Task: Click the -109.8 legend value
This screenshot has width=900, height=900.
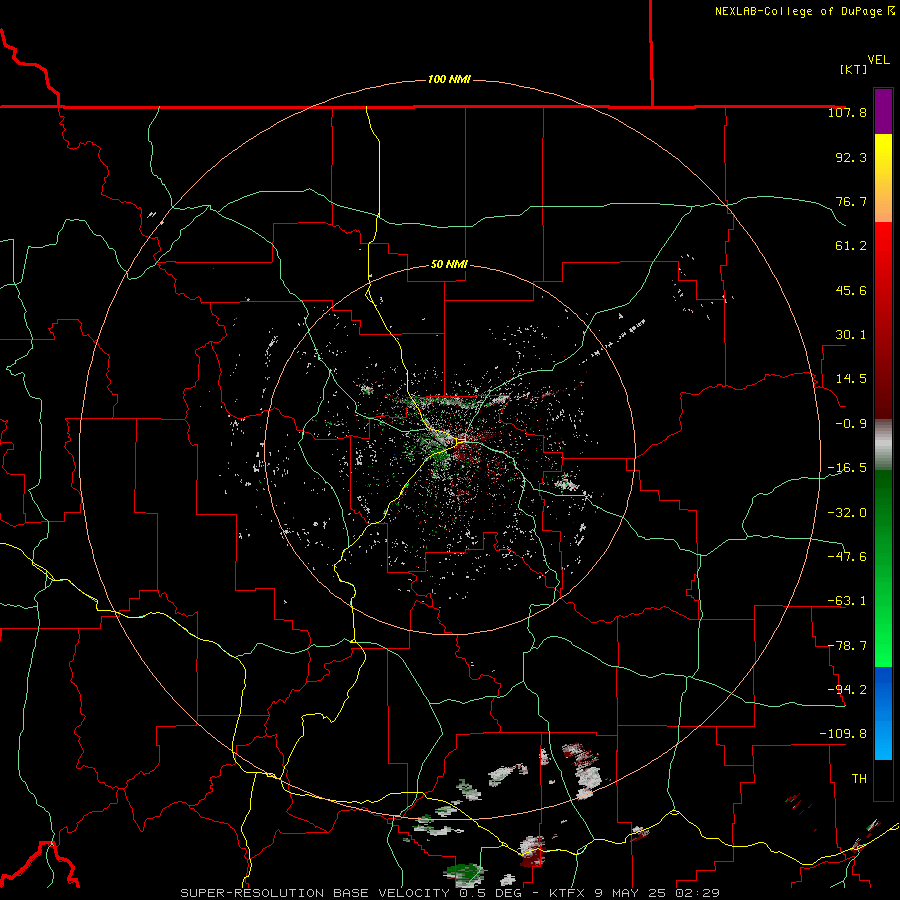Action: click(843, 734)
